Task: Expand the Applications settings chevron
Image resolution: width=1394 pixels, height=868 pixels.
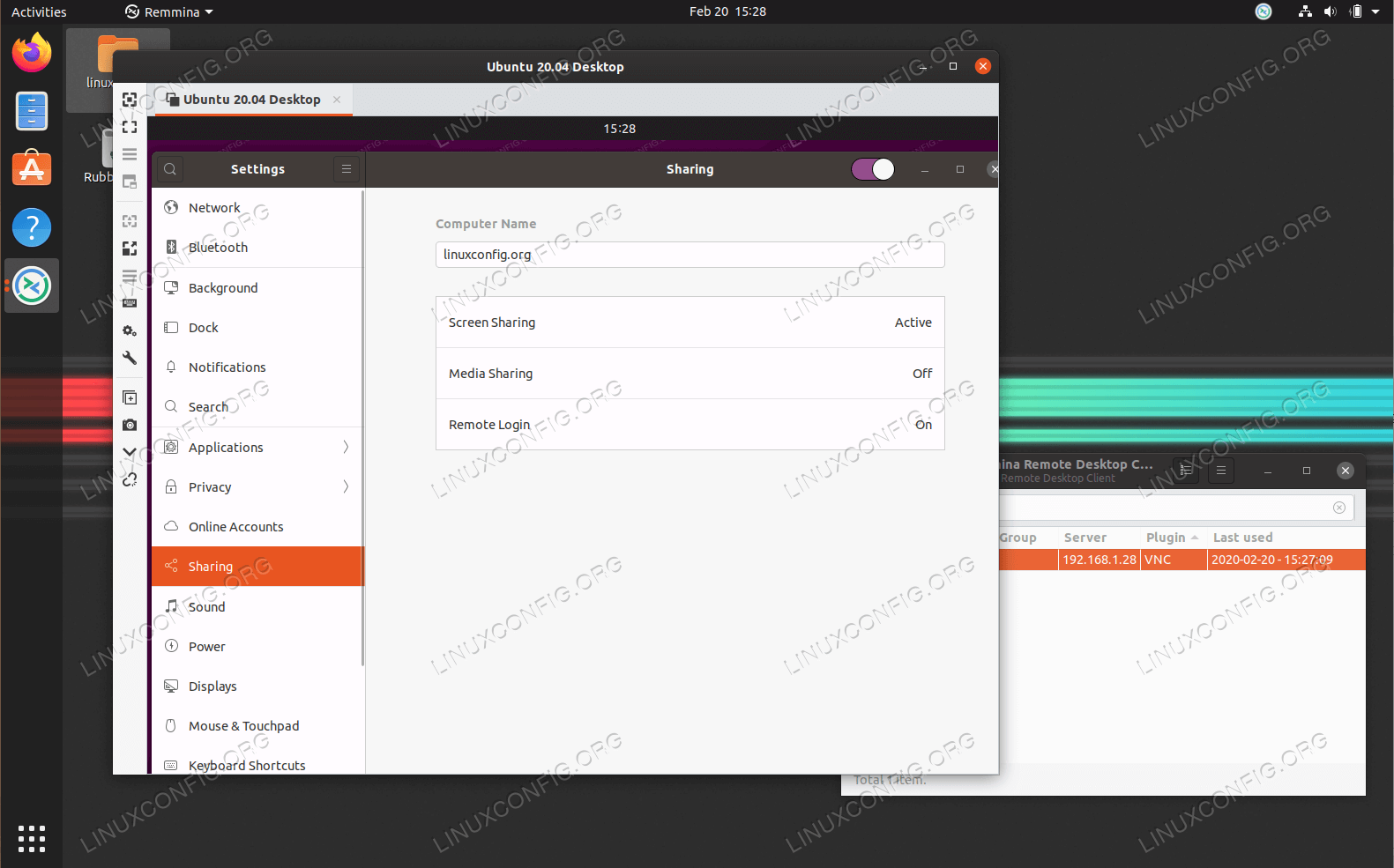Action: click(x=346, y=448)
